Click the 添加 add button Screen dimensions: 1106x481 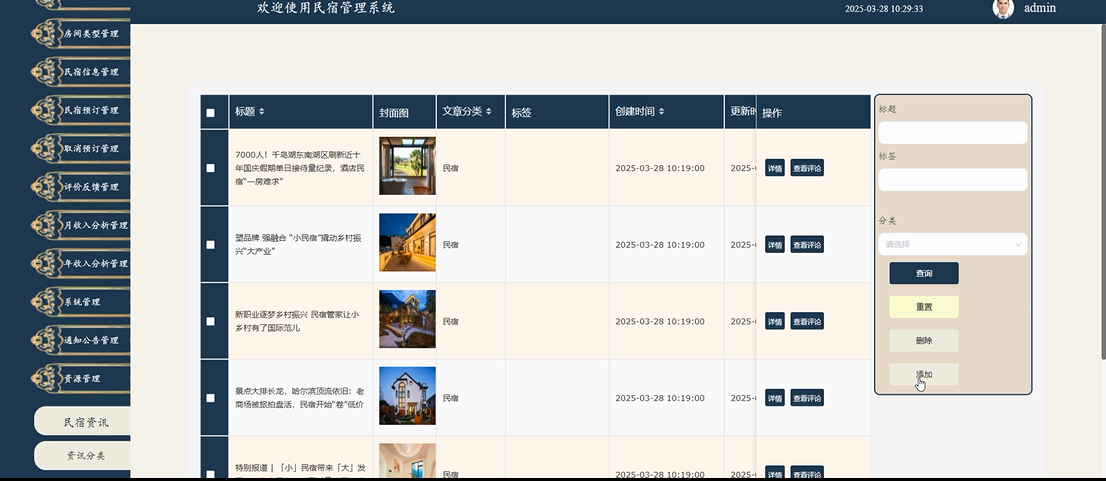click(923, 375)
